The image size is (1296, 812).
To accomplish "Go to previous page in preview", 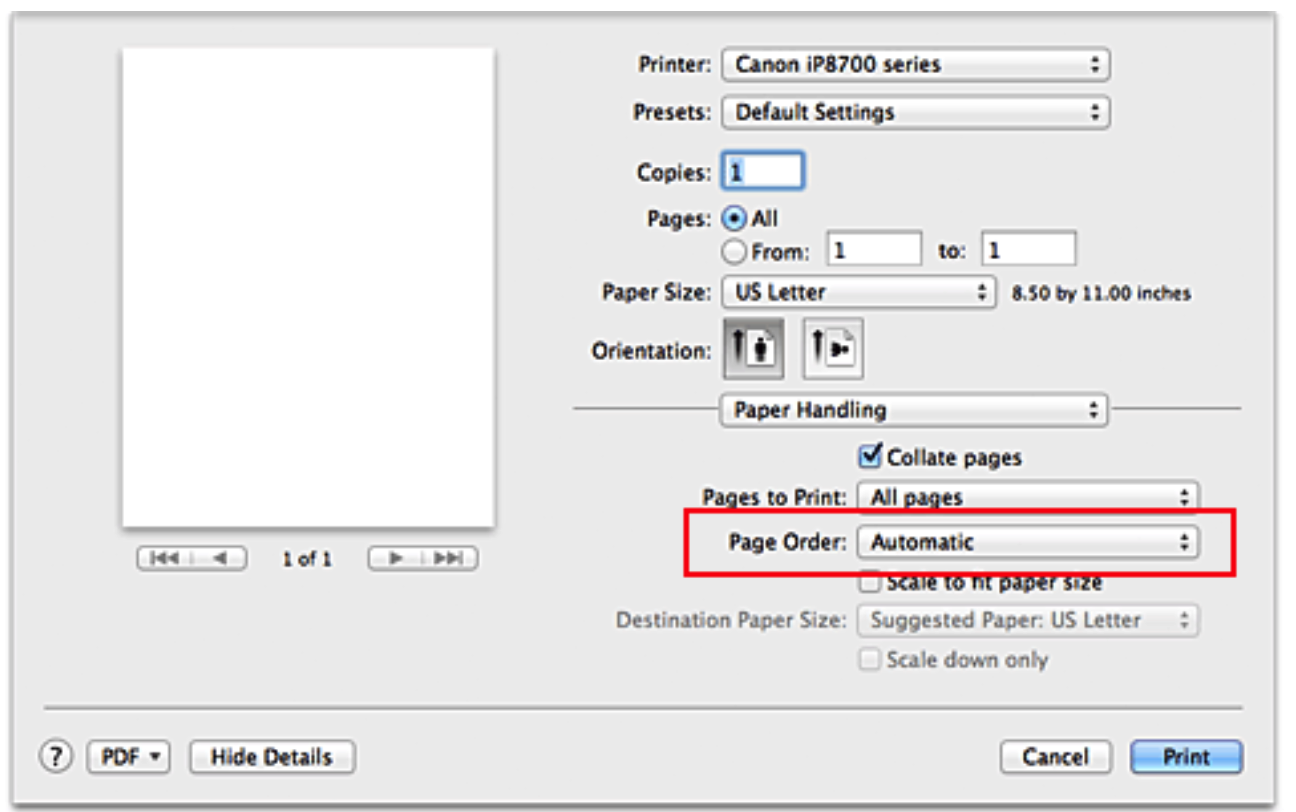I will (219, 558).
